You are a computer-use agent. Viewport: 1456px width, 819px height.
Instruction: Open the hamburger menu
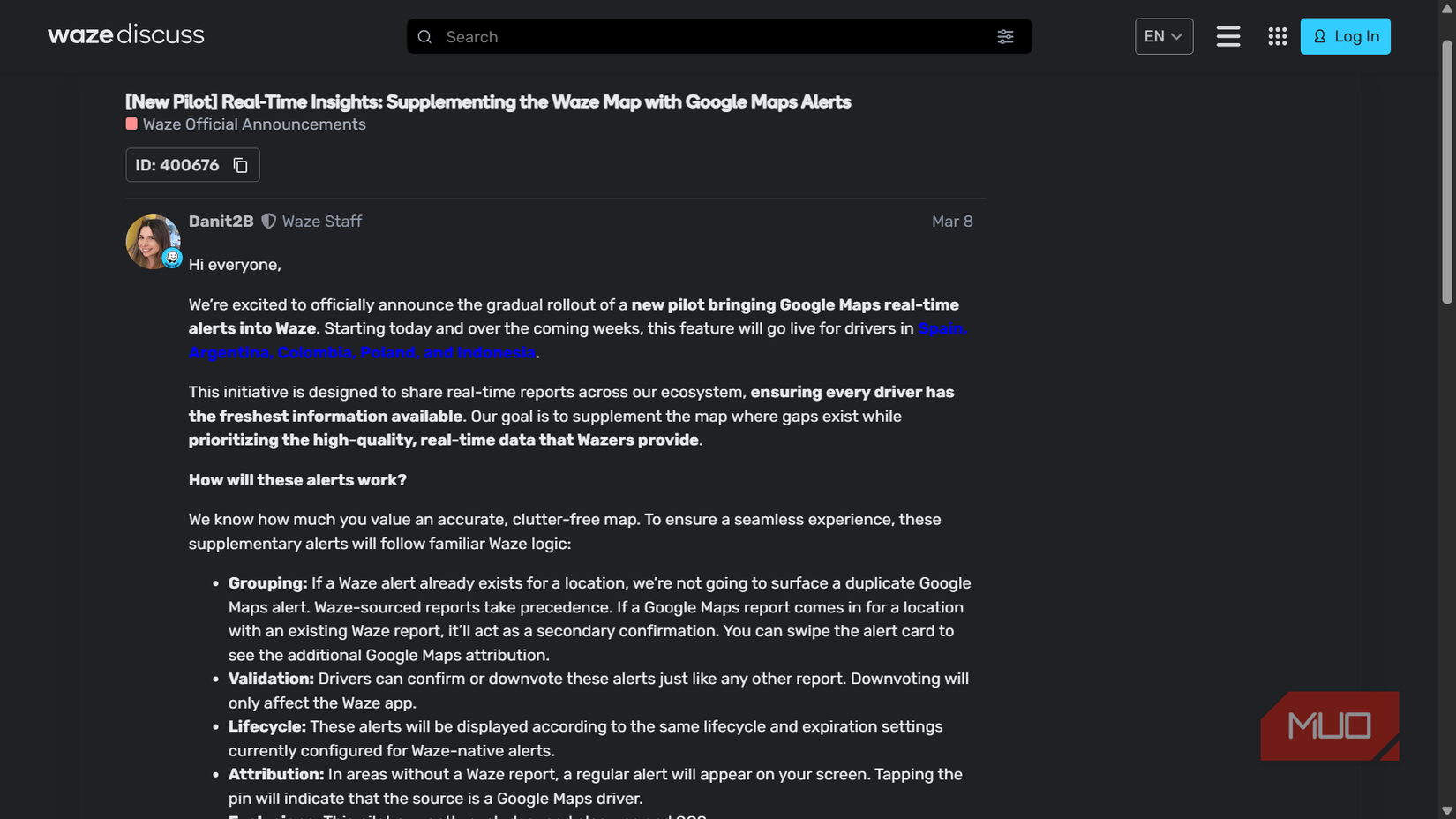tap(1227, 36)
